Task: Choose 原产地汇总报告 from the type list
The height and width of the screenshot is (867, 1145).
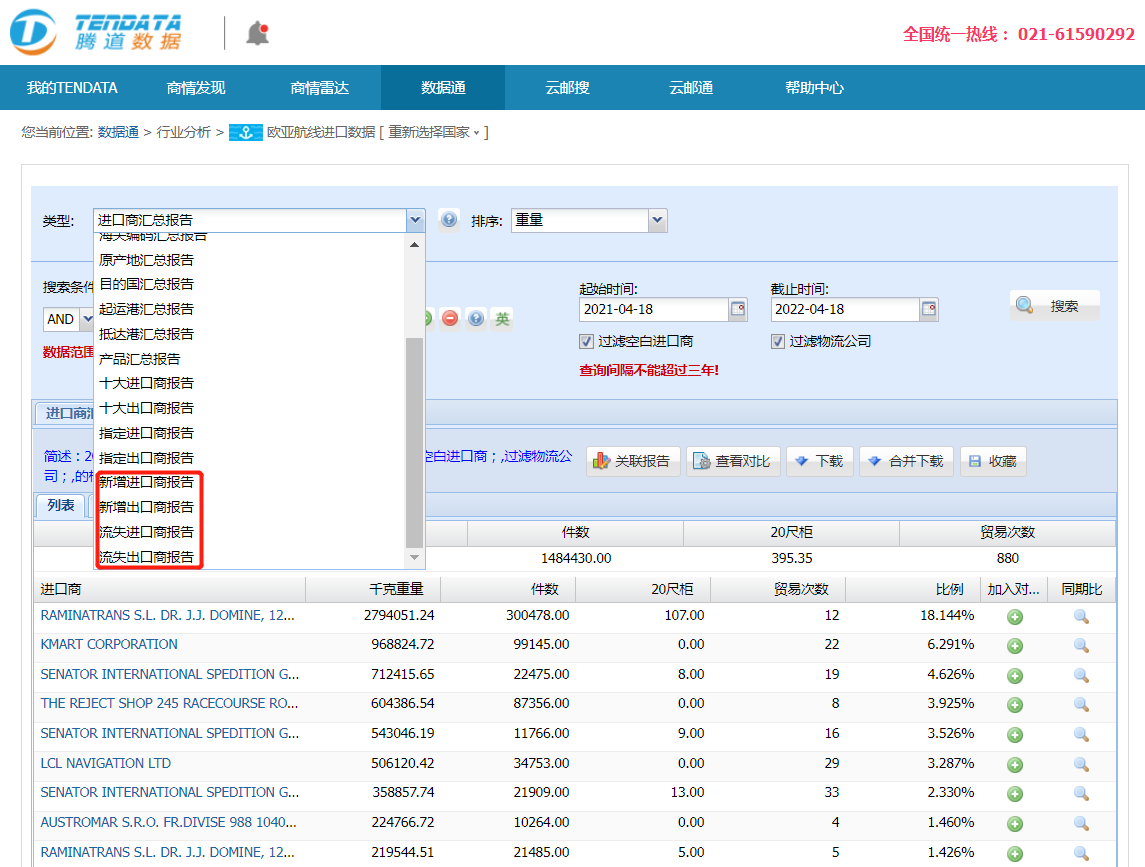Action: point(147,260)
